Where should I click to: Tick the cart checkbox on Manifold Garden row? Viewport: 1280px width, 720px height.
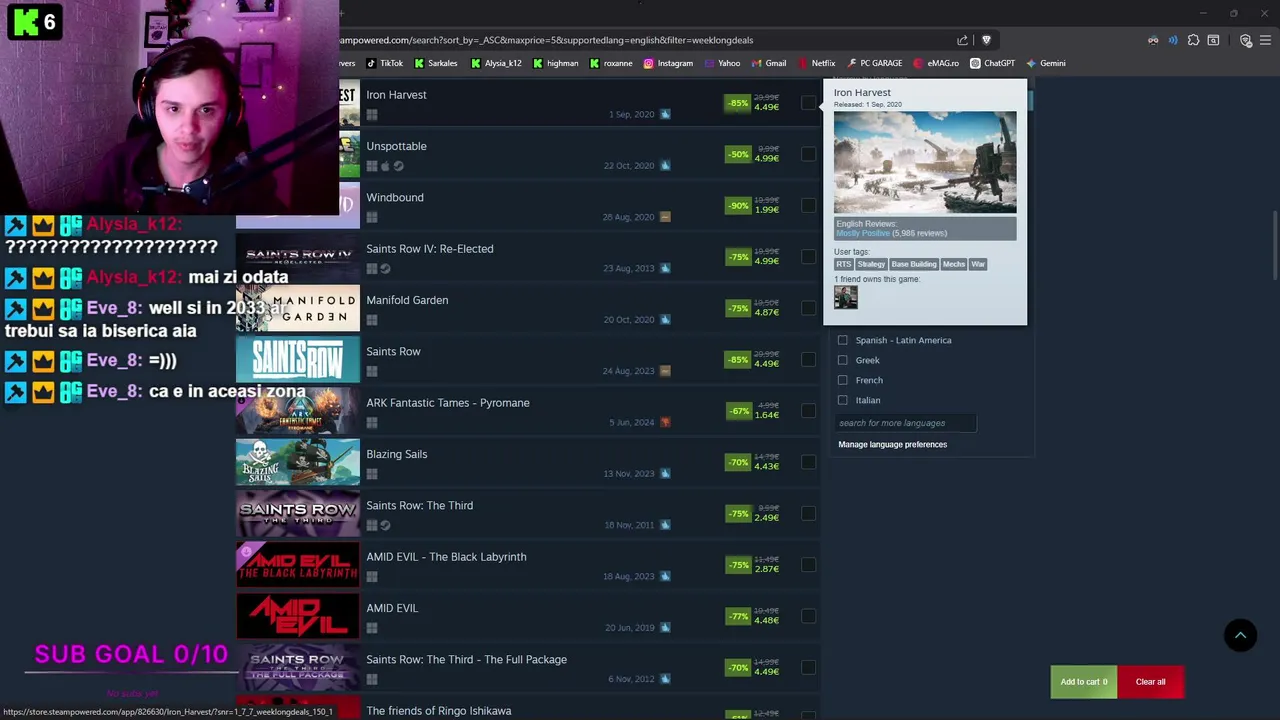[808, 308]
